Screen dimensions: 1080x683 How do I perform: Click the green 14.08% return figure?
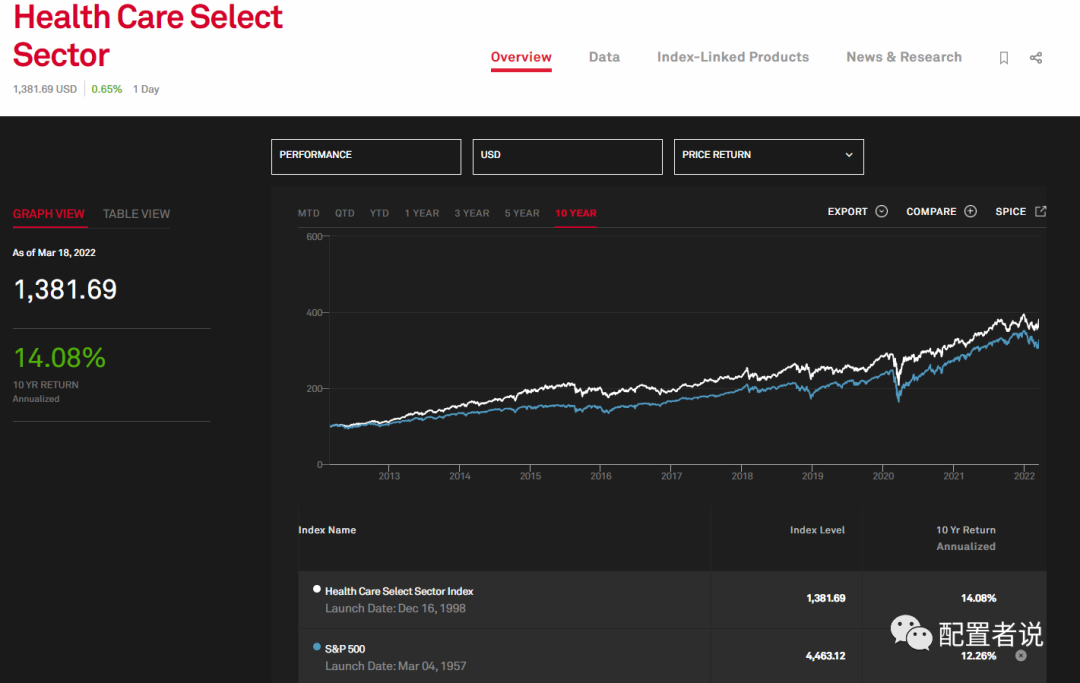point(60,358)
